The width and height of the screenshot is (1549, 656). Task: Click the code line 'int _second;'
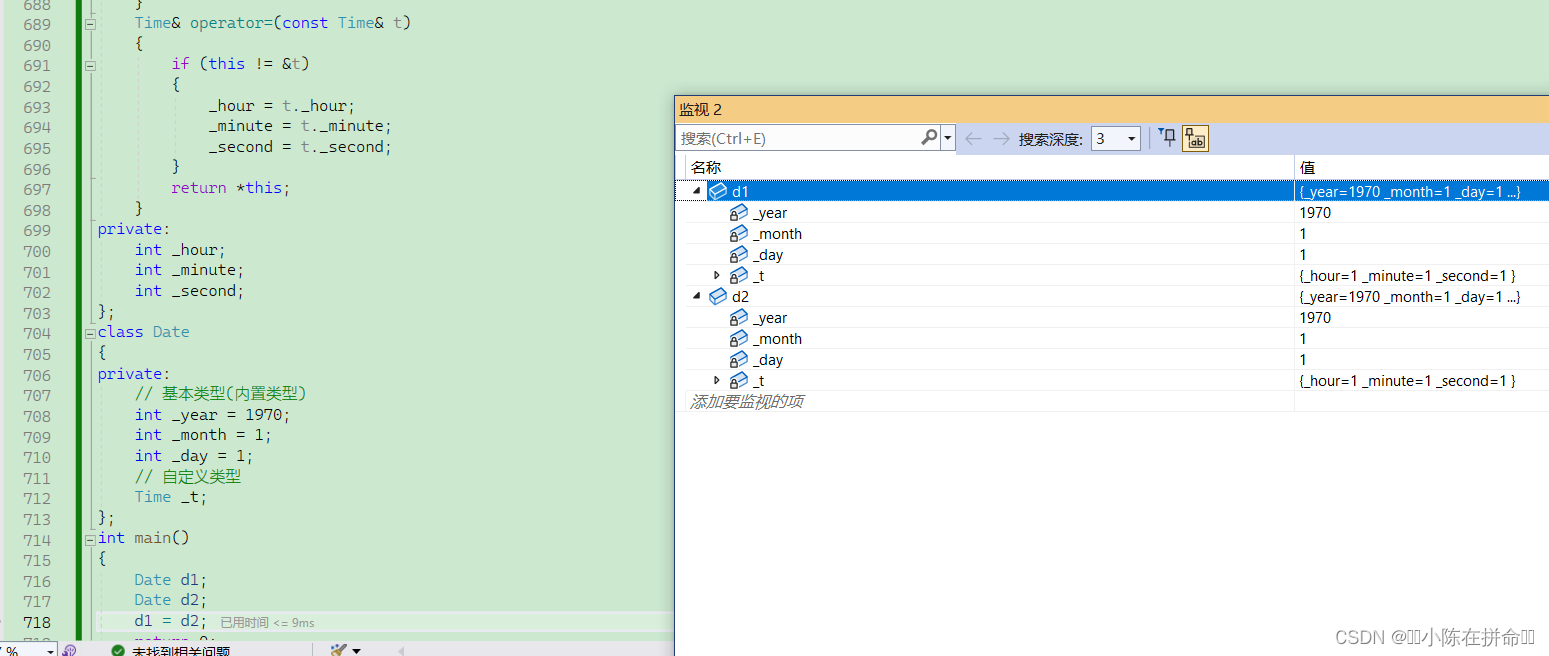click(189, 291)
